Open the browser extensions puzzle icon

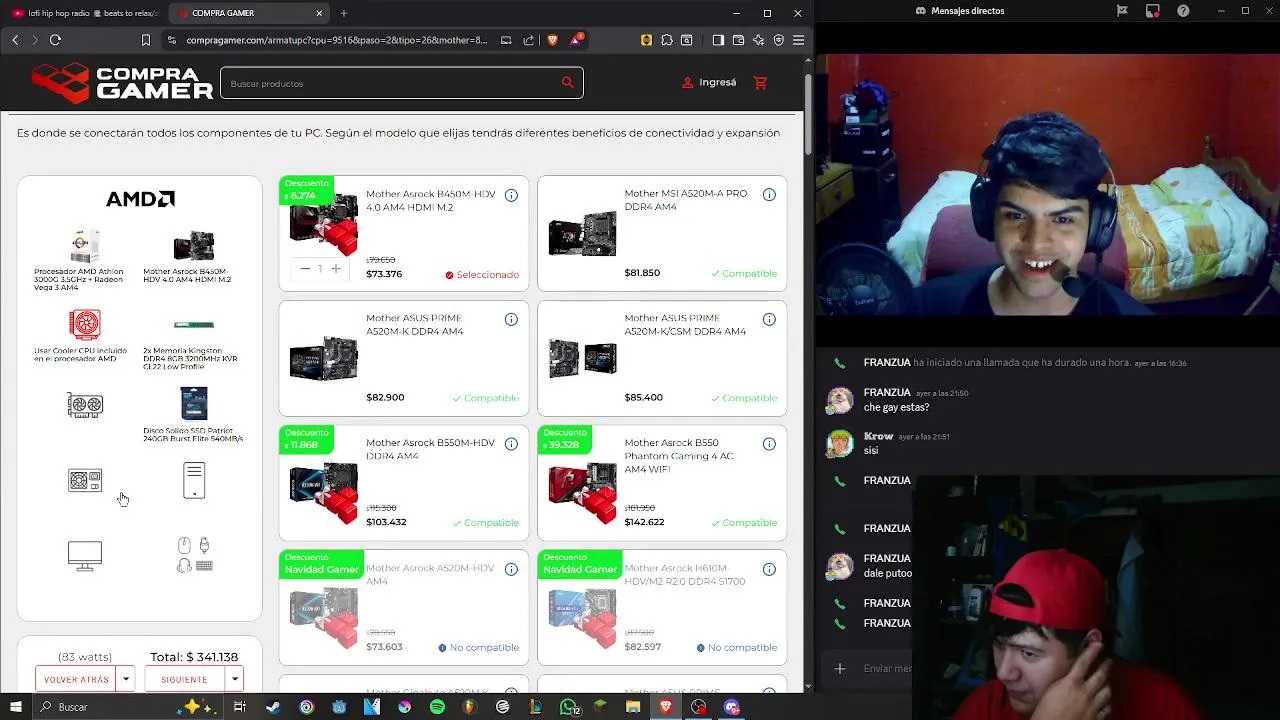(x=667, y=40)
